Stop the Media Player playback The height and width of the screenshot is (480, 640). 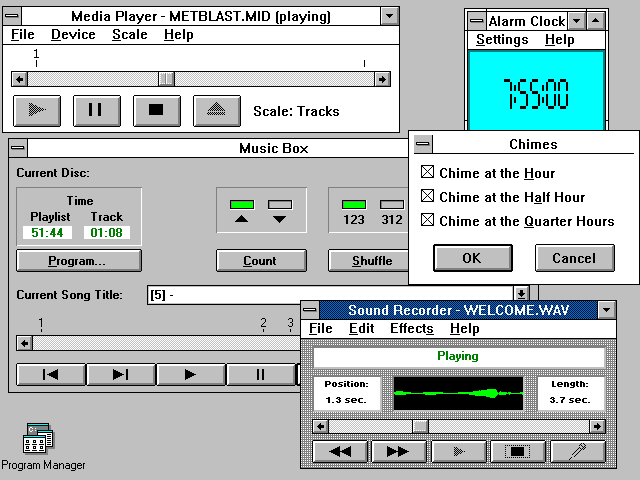[x=155, y=110]
